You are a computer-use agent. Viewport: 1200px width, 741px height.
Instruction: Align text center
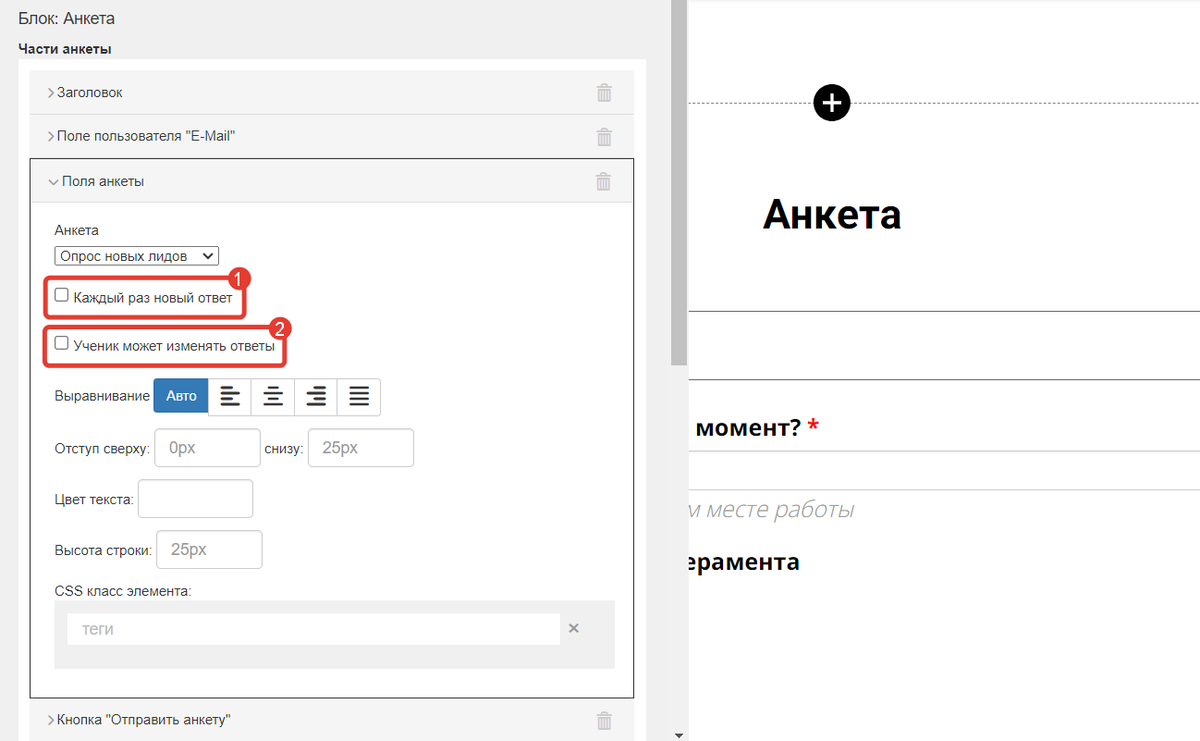(273, 396)
